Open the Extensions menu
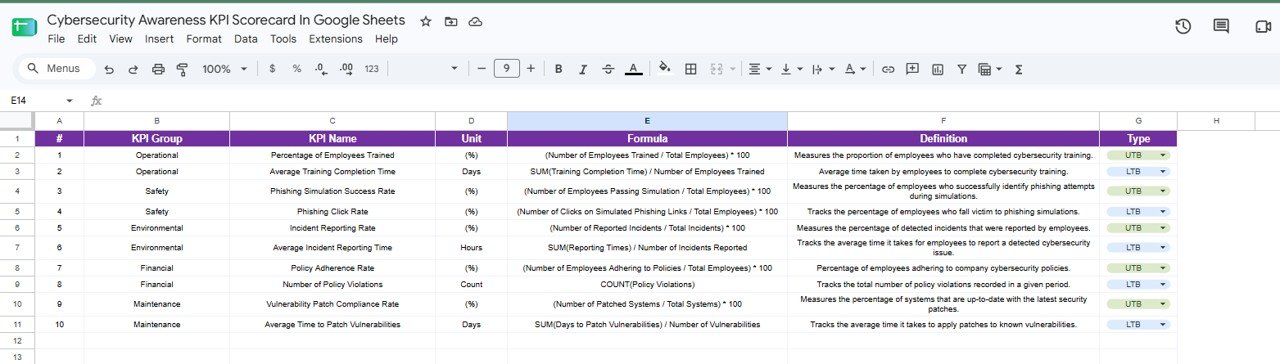This screenshot has height=364, width=1280. coord(336,39)
